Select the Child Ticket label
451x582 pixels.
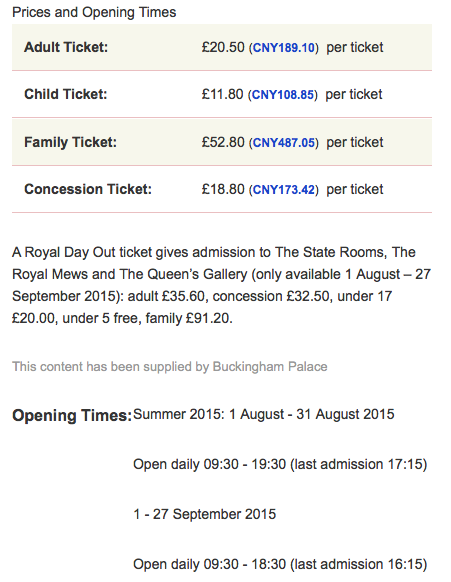[65, 94]
